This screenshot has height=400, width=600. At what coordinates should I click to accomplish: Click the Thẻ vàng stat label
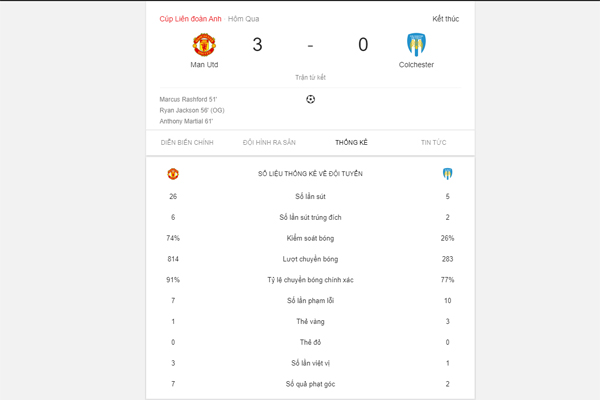coord(310,322)
